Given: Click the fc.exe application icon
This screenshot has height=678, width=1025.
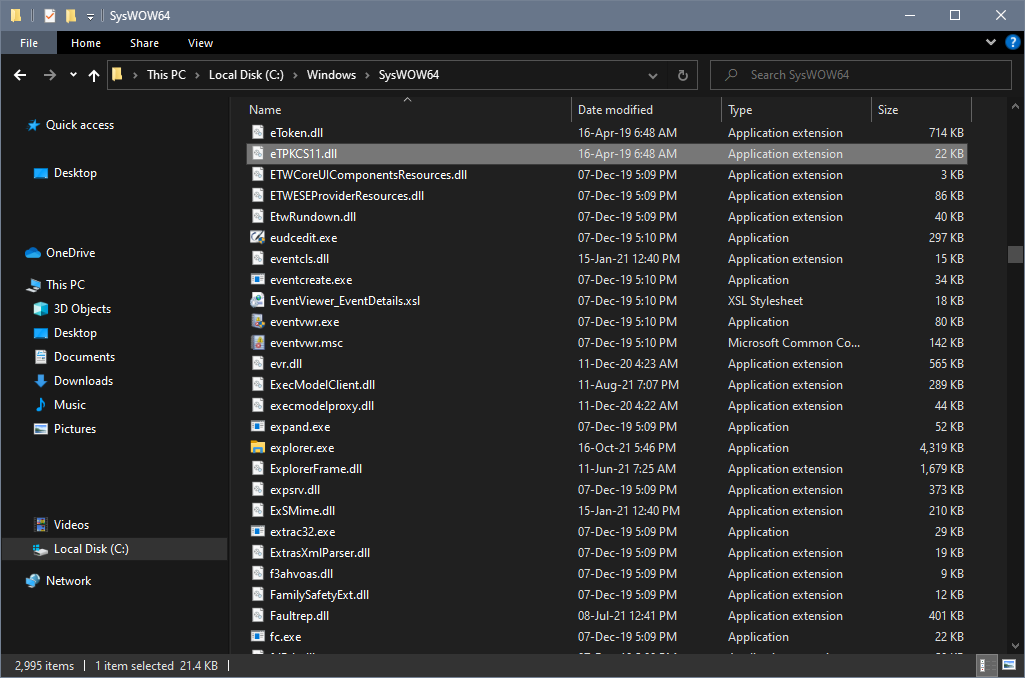Looking at the screenshot, I should (258, 637).
